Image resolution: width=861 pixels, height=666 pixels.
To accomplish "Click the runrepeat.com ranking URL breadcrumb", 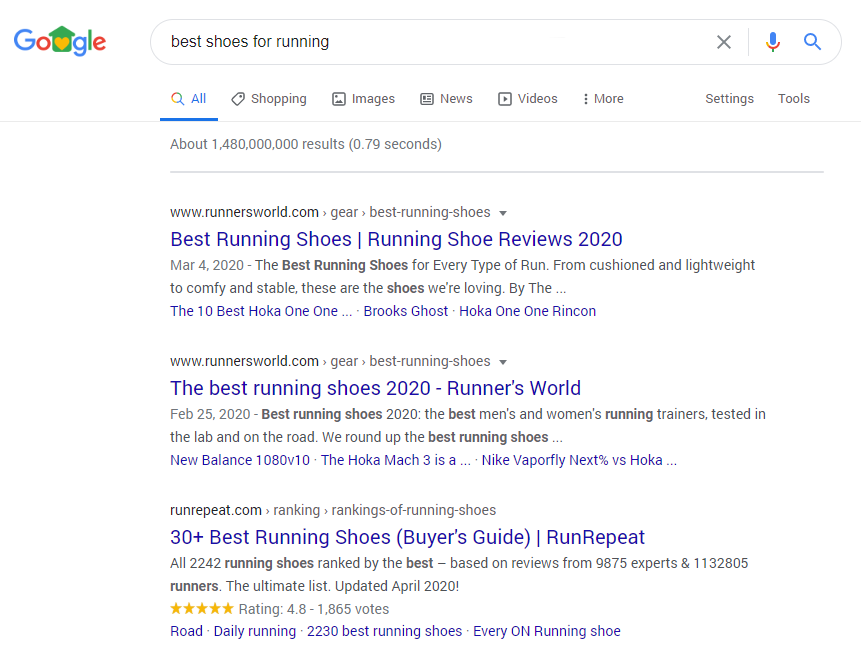I will coord(333,510).
